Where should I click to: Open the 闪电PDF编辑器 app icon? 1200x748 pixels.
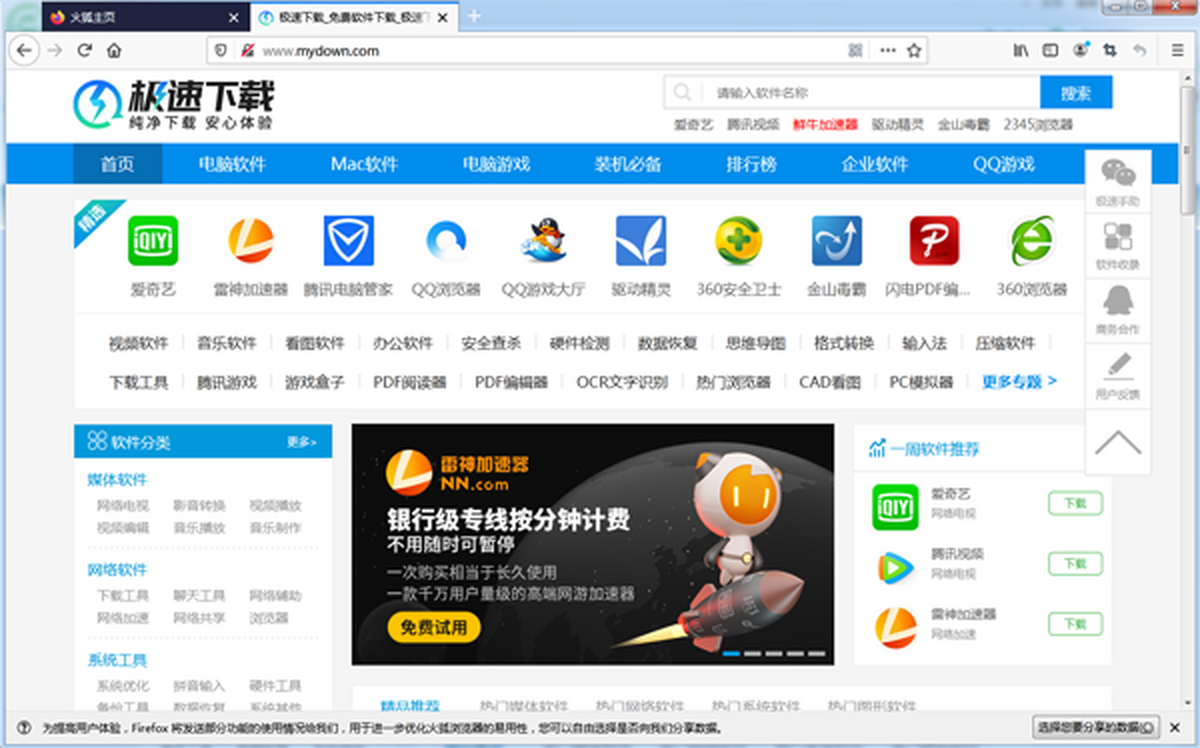click(x=934, y=240)
